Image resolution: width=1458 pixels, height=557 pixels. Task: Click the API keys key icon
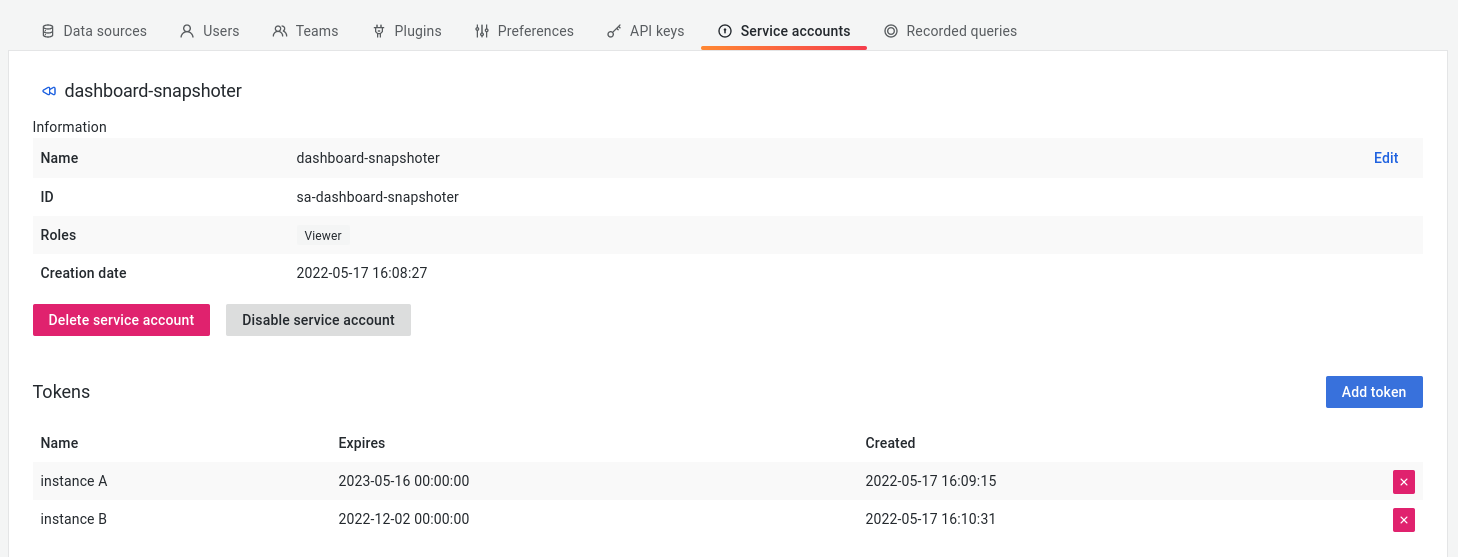(x=614, y=31)
